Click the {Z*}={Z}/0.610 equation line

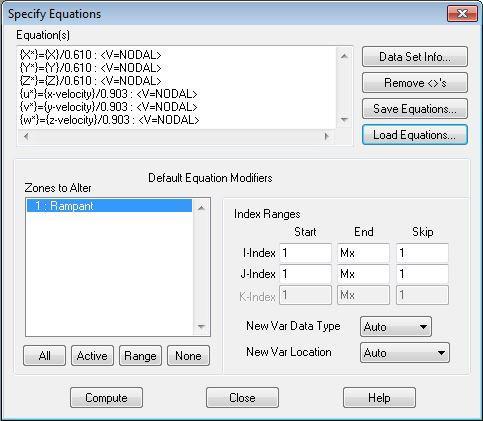tap(90, 81)
